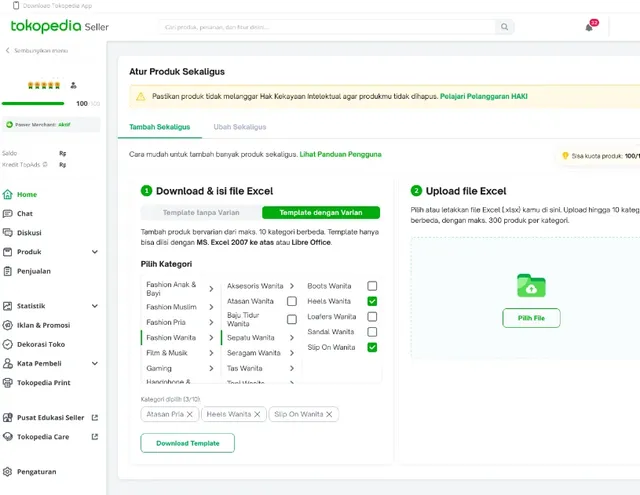
Task: Tick the Atasan Wanita checkbox
Action: [291, 301]
